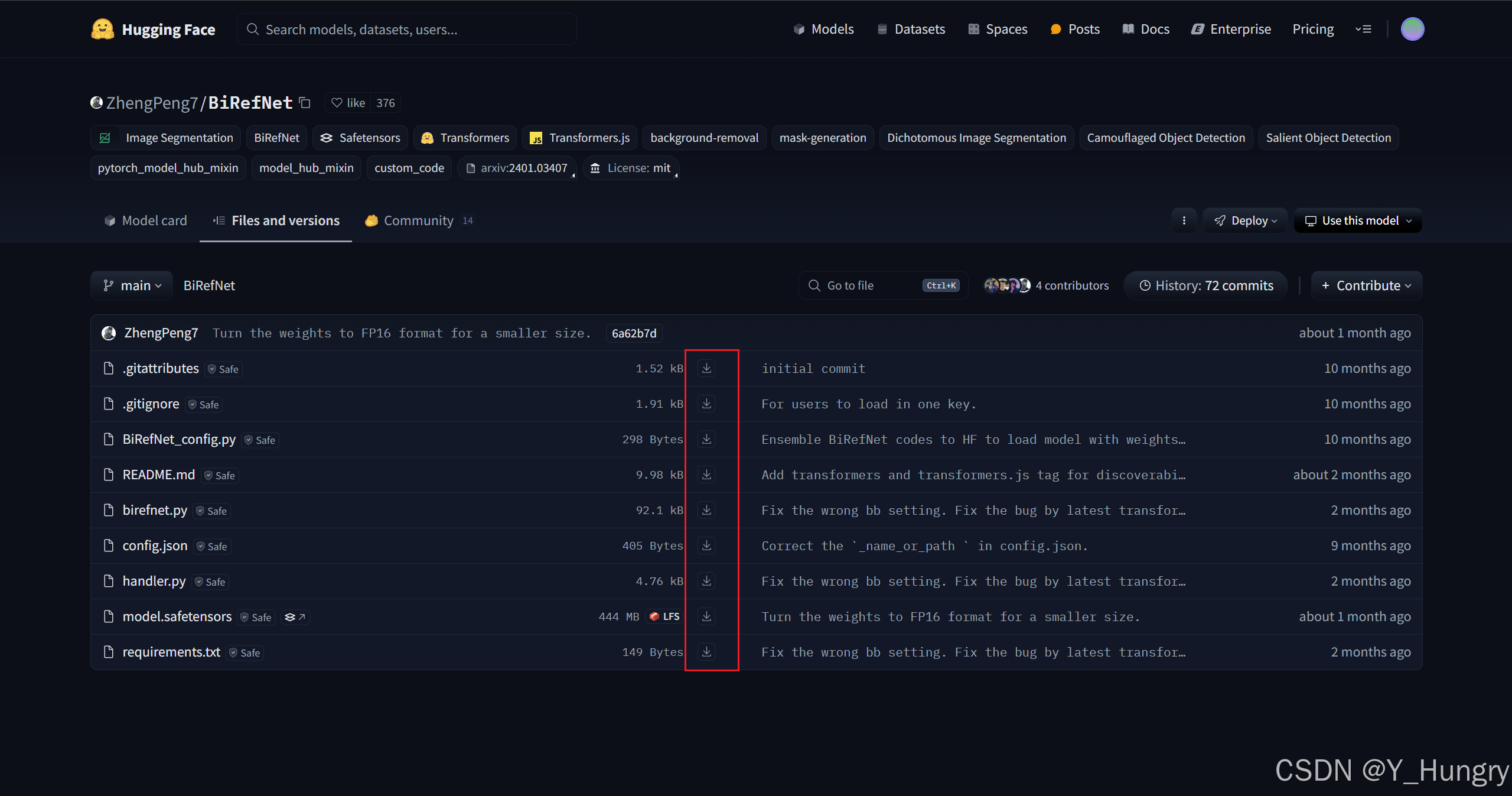Click download icon for README.md
The width and height of the screenshot is (1512, 796).
[x=706, y=475]
